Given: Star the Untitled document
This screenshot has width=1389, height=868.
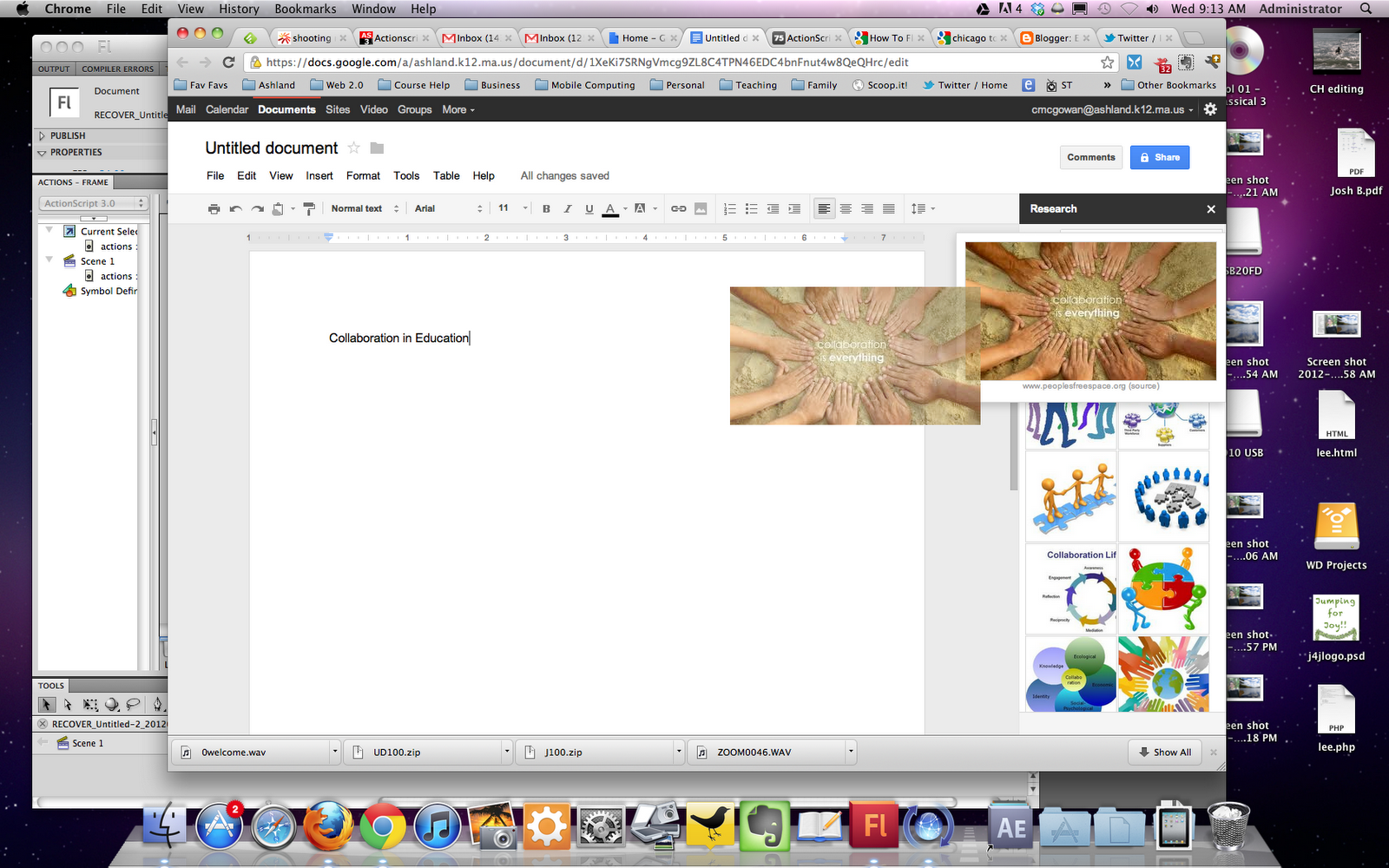Looking at the screenshot, I should 353,148.
